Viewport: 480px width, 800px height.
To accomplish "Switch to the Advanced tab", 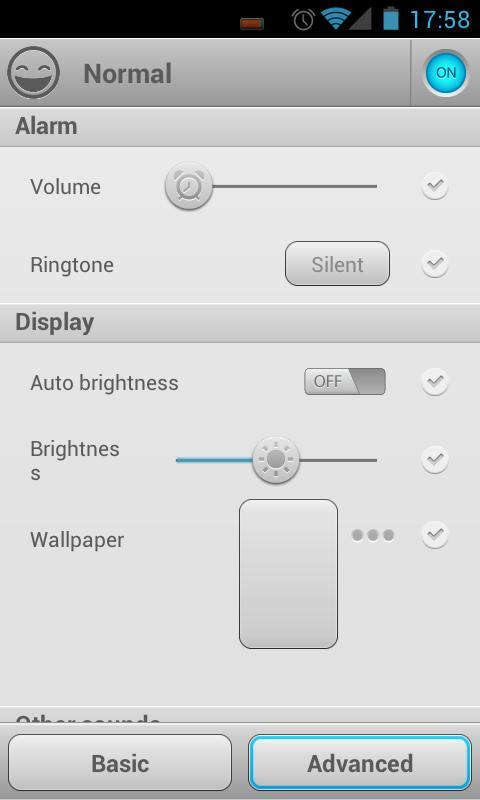I will click(360, 763).
